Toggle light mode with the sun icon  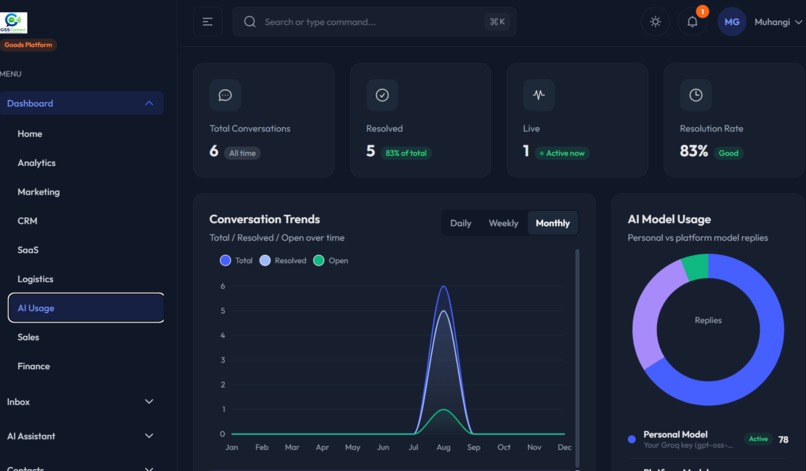655,22
